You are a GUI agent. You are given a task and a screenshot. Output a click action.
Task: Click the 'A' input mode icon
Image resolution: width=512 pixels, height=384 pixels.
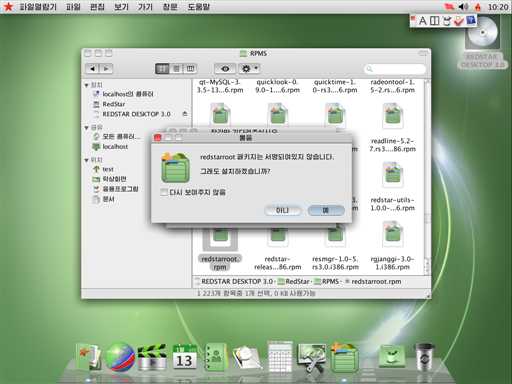(x=423, y=21)
